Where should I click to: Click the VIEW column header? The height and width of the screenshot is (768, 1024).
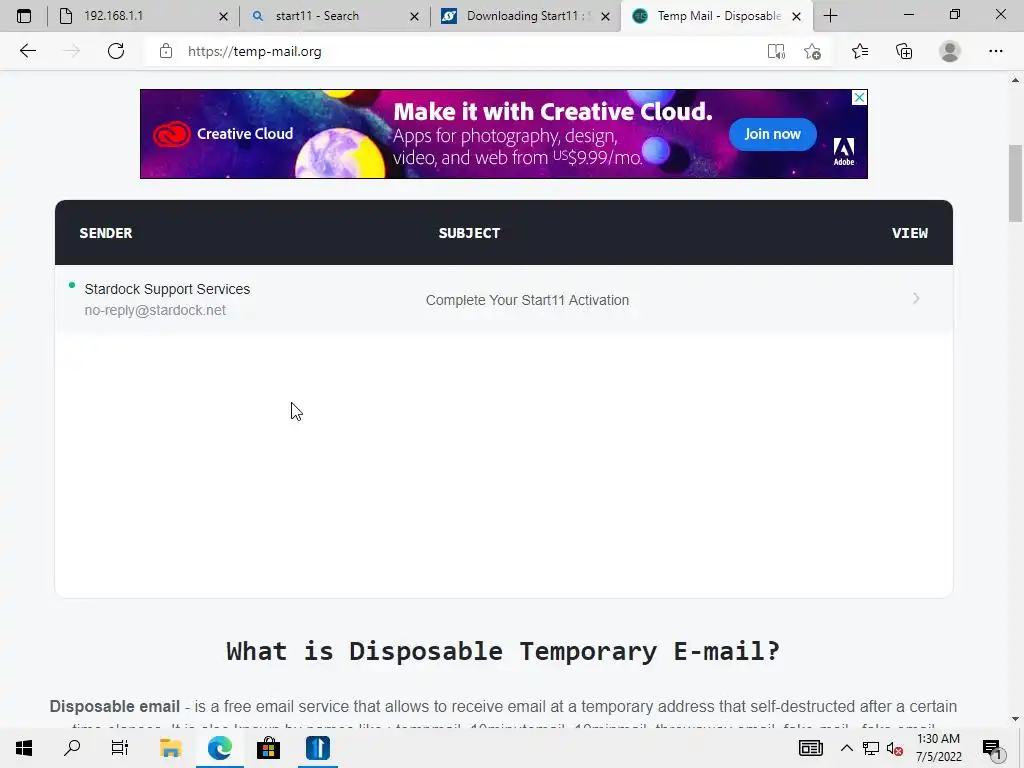pyautogui.click(x=910, y=233)
